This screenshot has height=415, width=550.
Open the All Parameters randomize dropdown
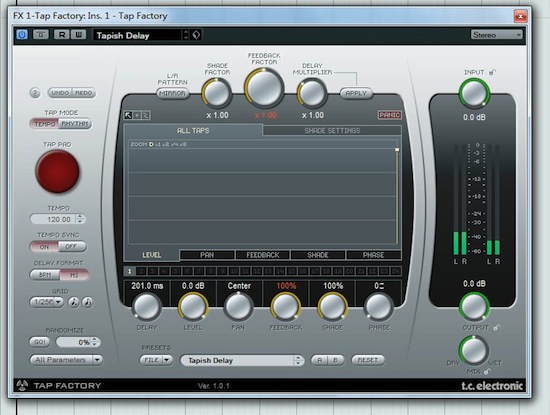[66, 360]
